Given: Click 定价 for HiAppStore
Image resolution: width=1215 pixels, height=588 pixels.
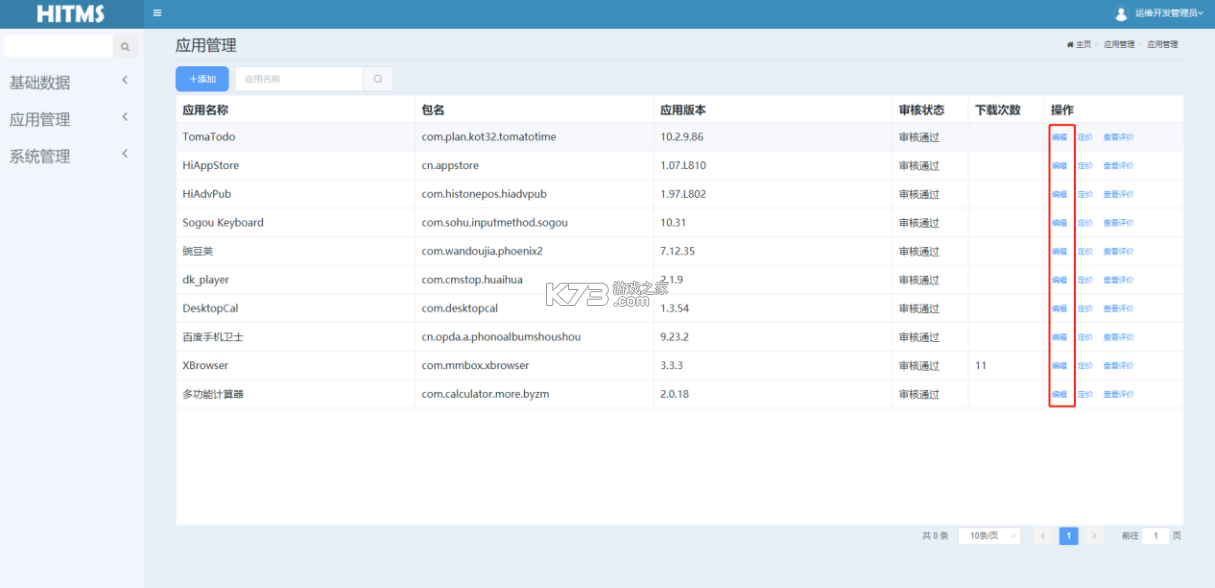Looking at the screenshot, I should [x=1085, y=166].
